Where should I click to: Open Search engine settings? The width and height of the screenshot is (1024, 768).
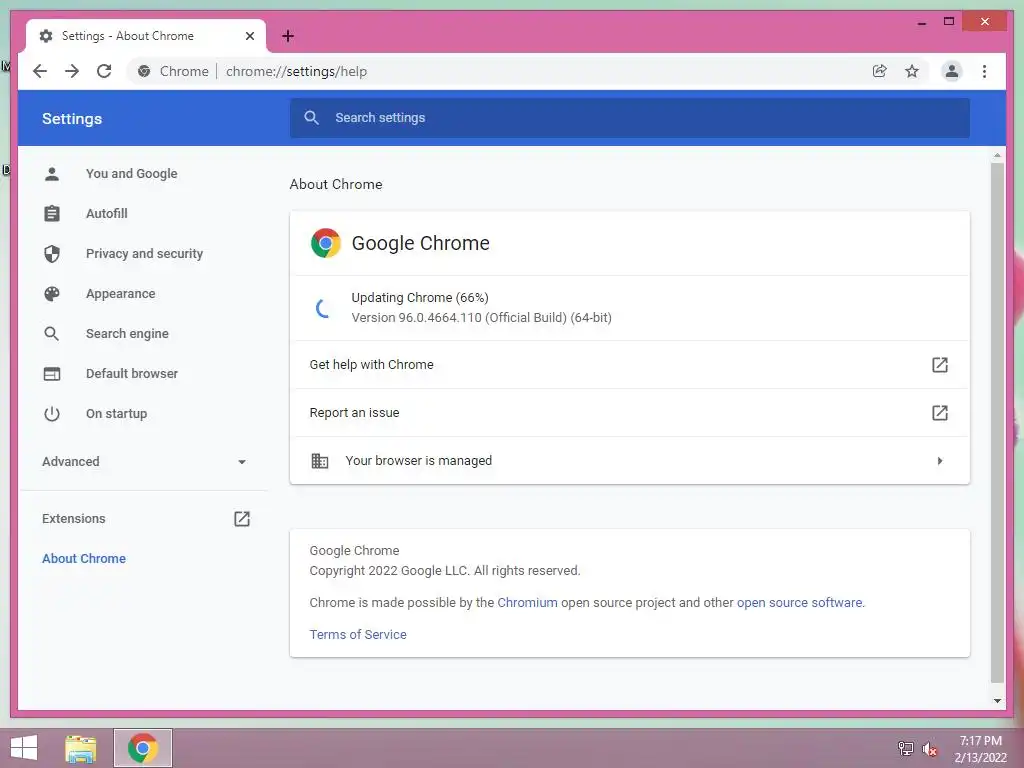click(127, 334)
